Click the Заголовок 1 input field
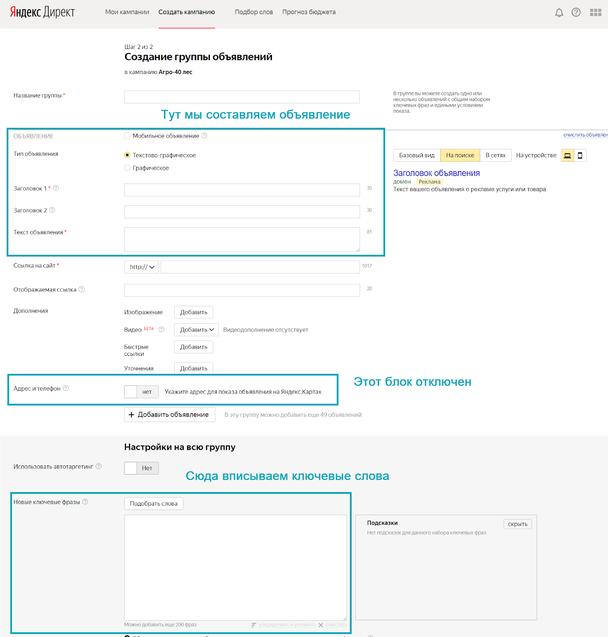This screenshot has height=637, width=608. pyautogui.click(x=242, y=190)
